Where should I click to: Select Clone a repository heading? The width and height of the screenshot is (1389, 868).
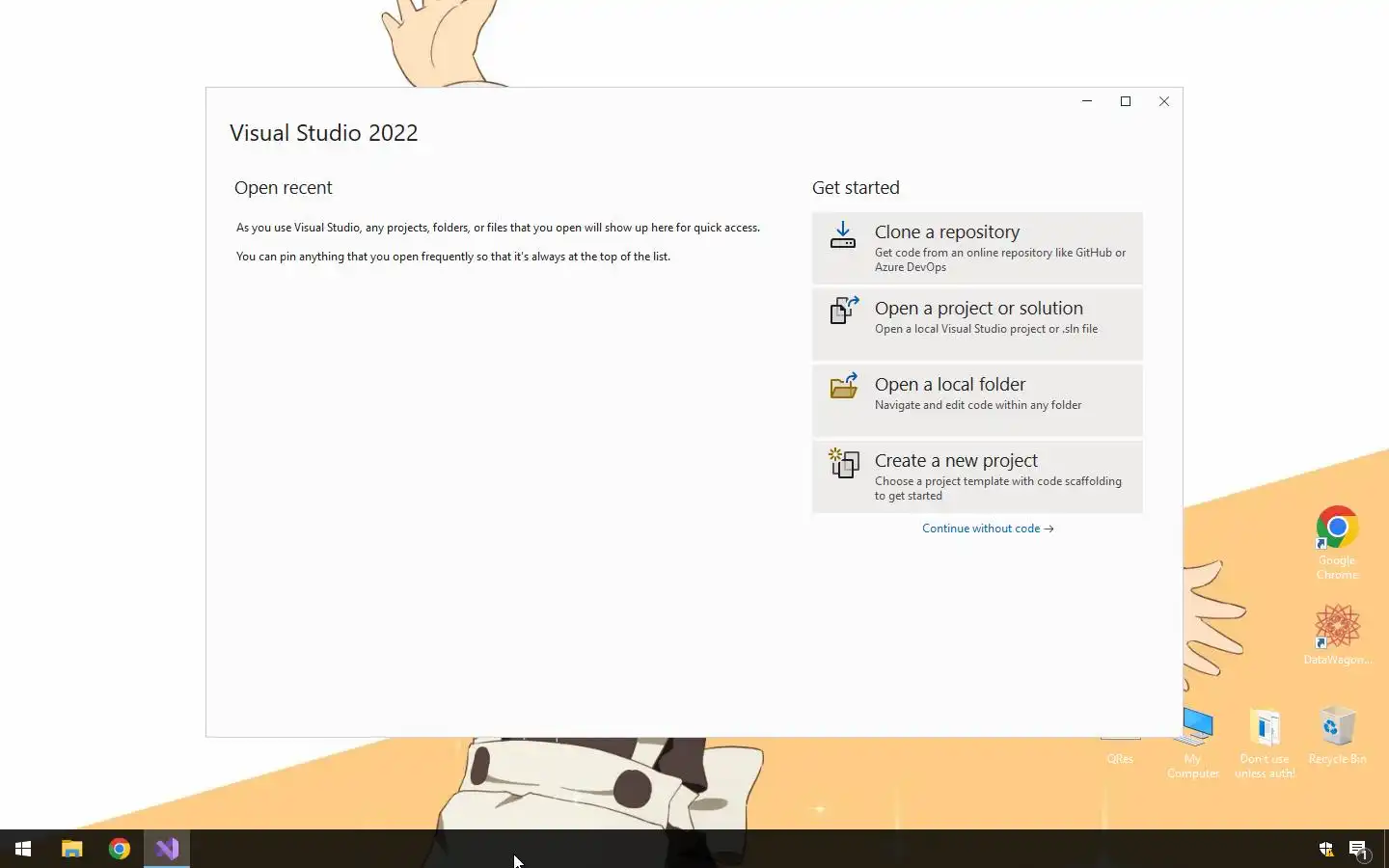click(x=946, y=232)
